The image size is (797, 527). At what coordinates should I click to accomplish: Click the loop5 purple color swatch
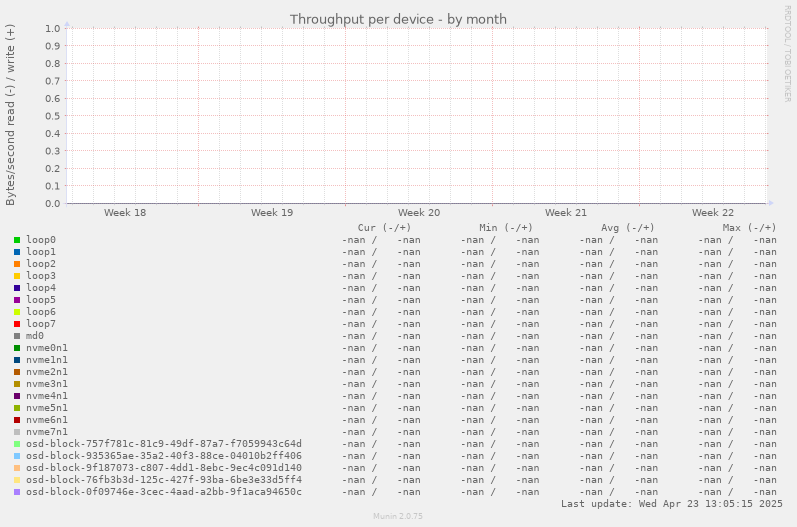17,300
